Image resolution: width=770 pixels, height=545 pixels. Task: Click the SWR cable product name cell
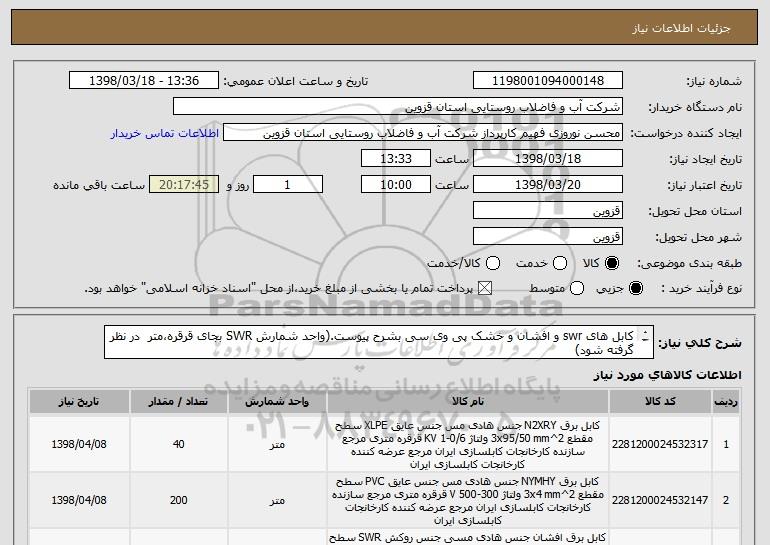point(468,538)
